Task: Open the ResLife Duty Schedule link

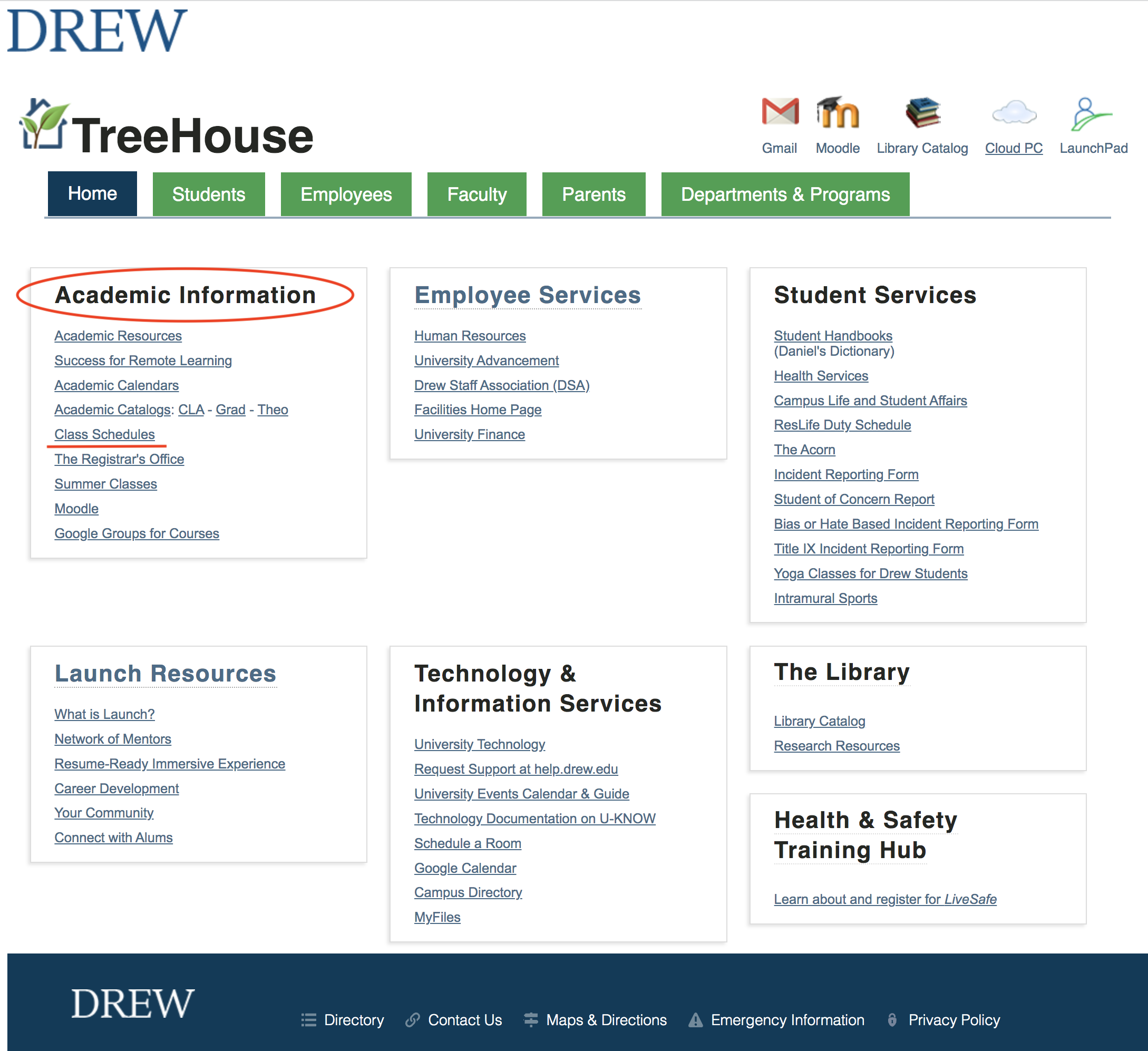Action: tap(842, 425)
